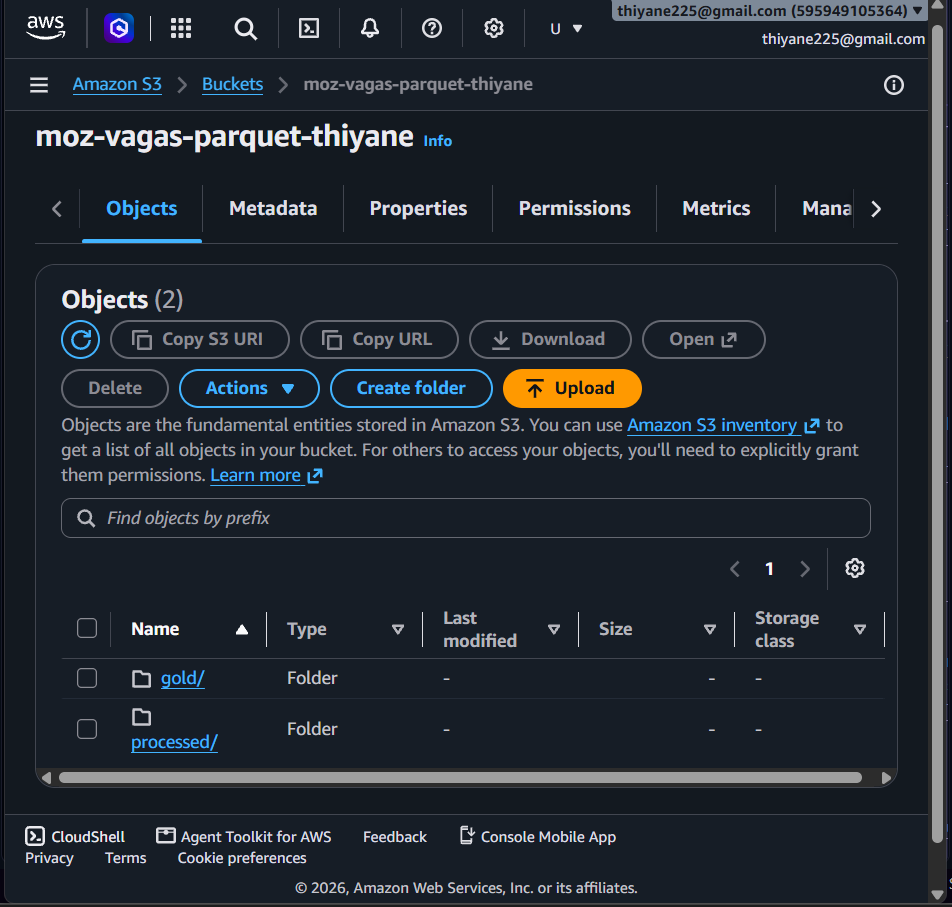952x907 pixels.
Task: Go to next page of objects
Action: point(805,569)
